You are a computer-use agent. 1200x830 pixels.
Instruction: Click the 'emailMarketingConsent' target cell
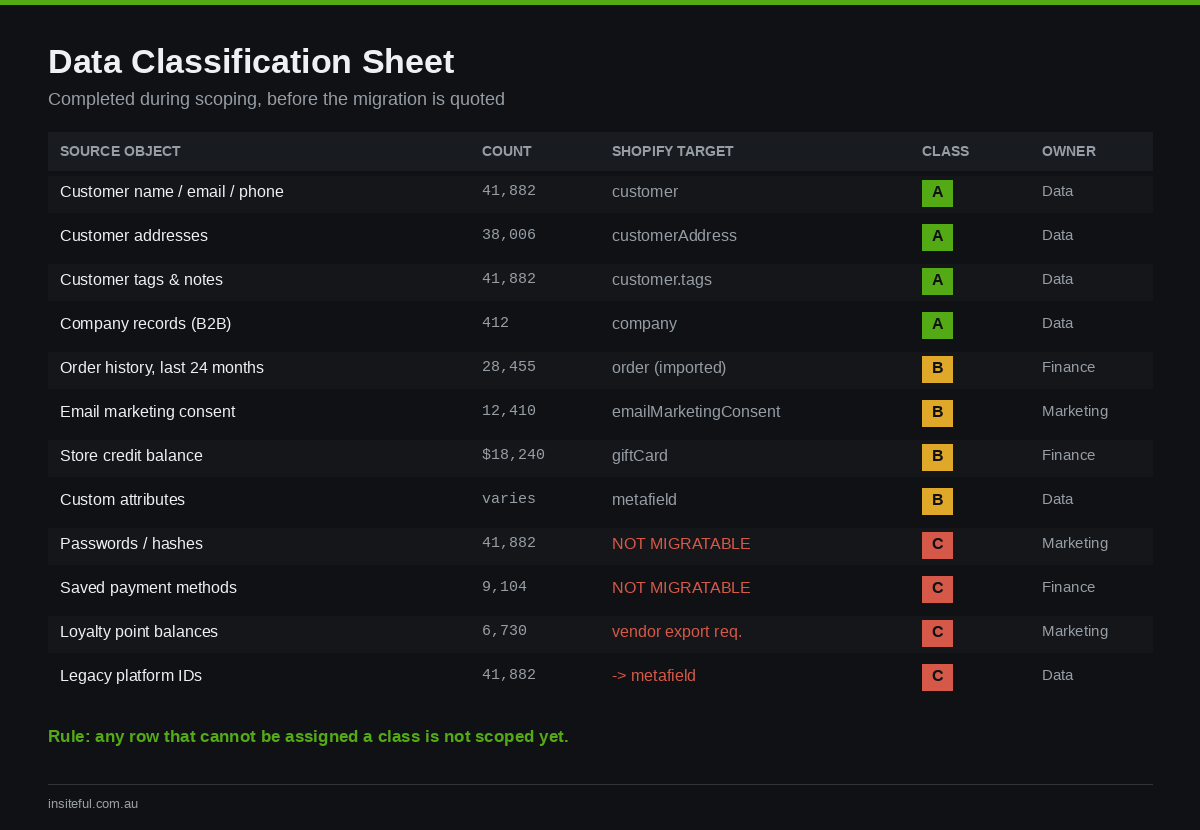click(696, 411)
